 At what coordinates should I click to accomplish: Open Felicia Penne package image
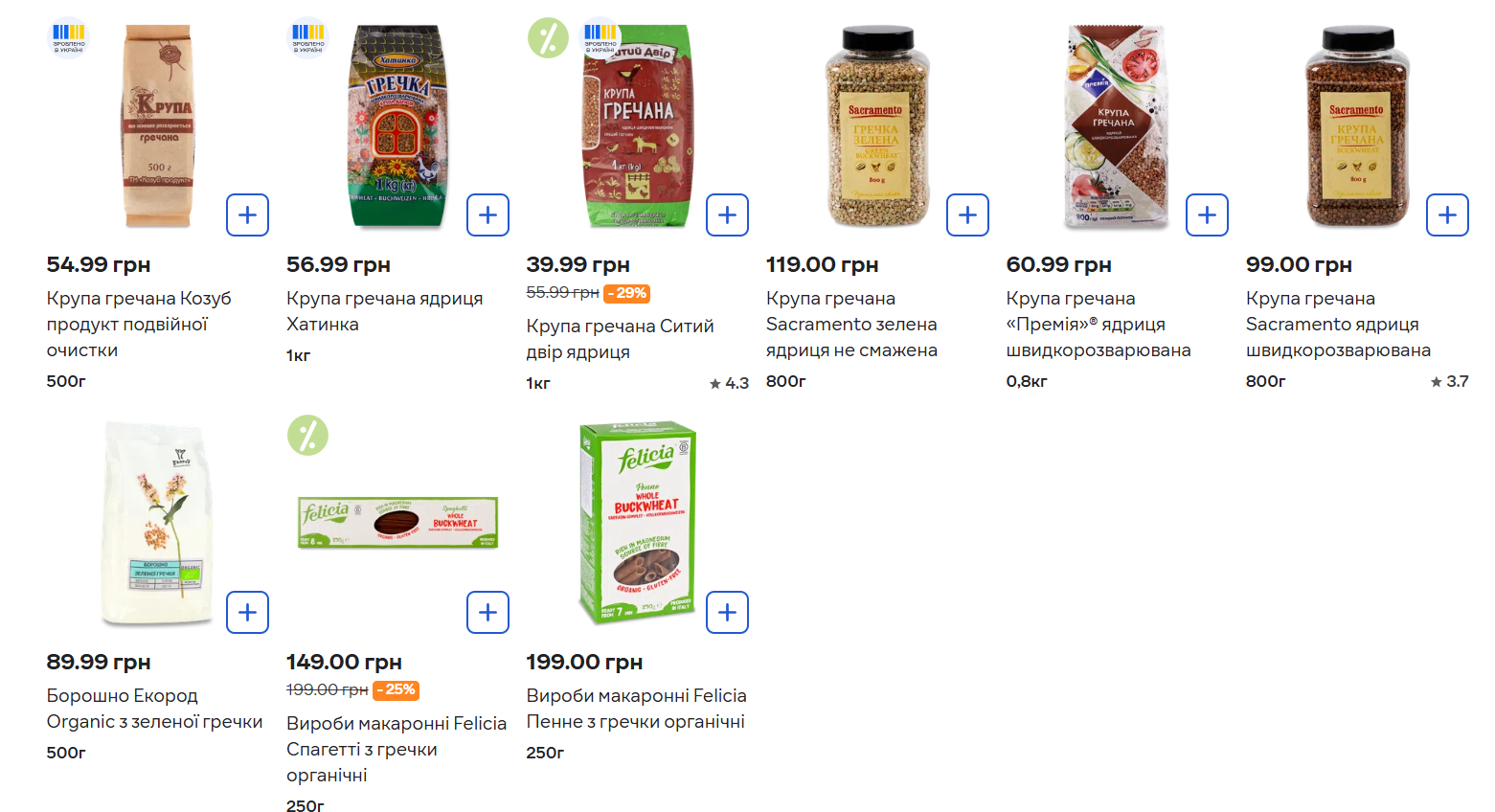tap(638, 523)
